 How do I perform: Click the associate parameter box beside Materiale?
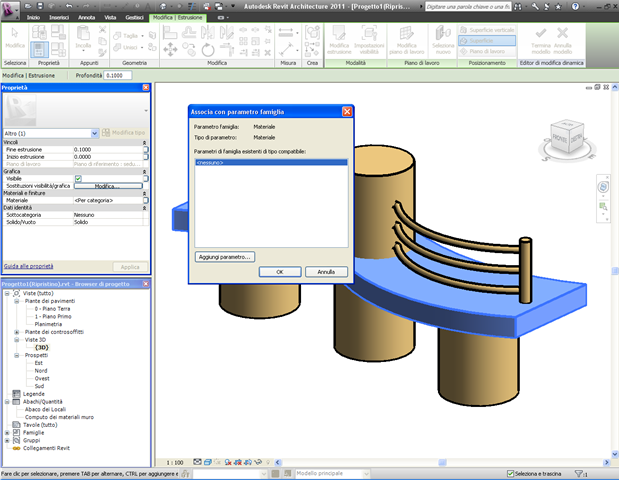coord(146,200)
